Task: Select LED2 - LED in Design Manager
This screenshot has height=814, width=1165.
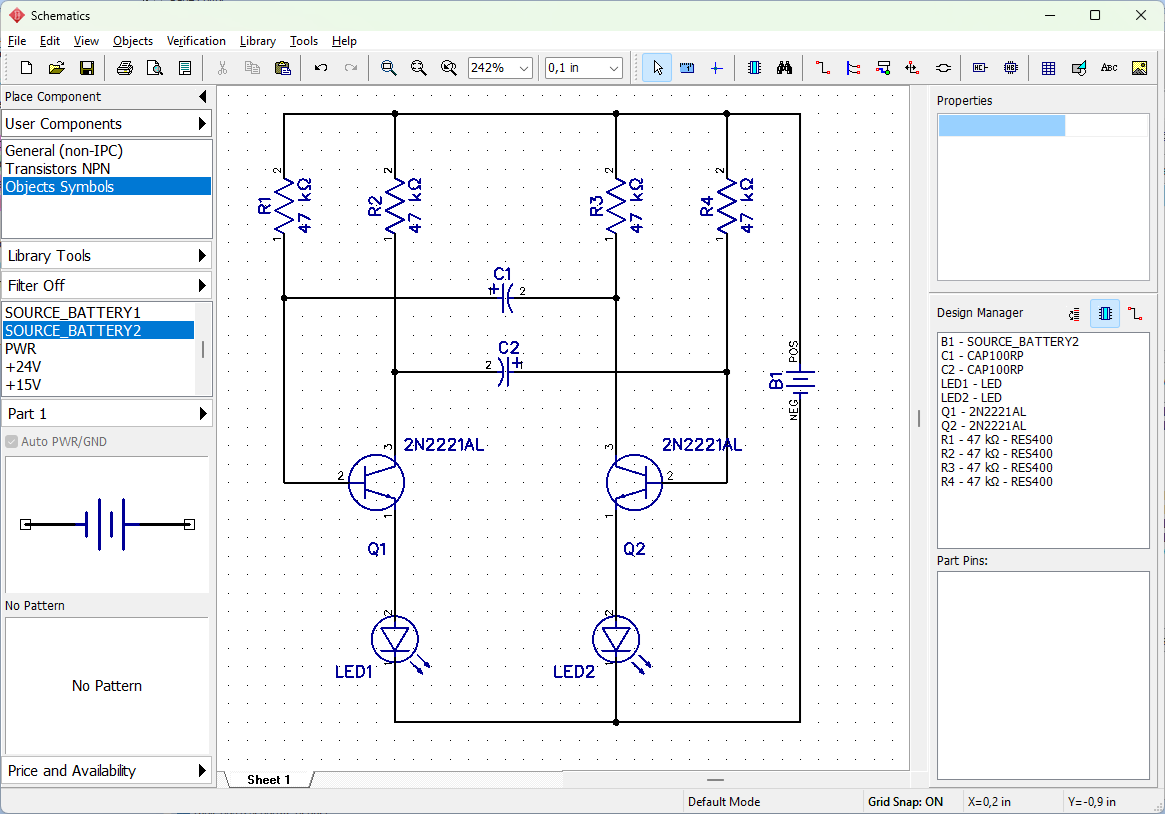Action: click(x=971, y=398)
